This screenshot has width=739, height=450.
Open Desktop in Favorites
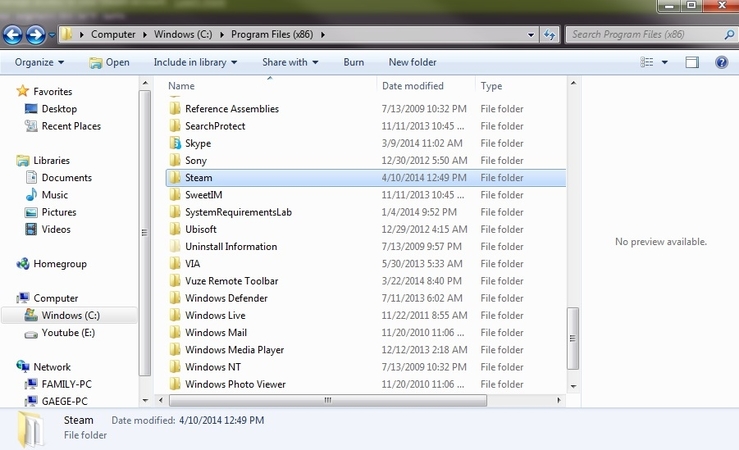59,109
